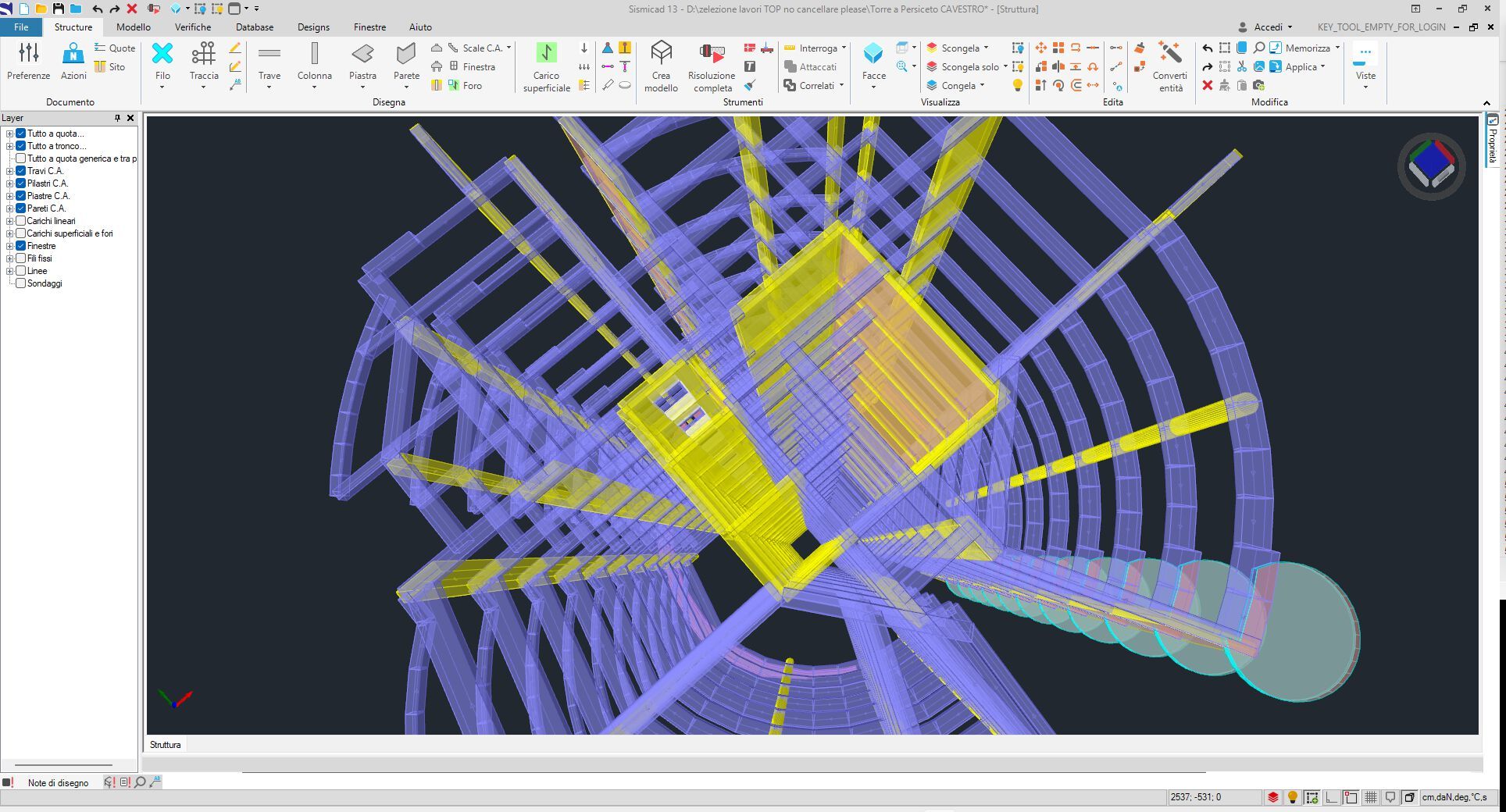
Task: Open the Memorizza dropdown
Action: 1337,48
